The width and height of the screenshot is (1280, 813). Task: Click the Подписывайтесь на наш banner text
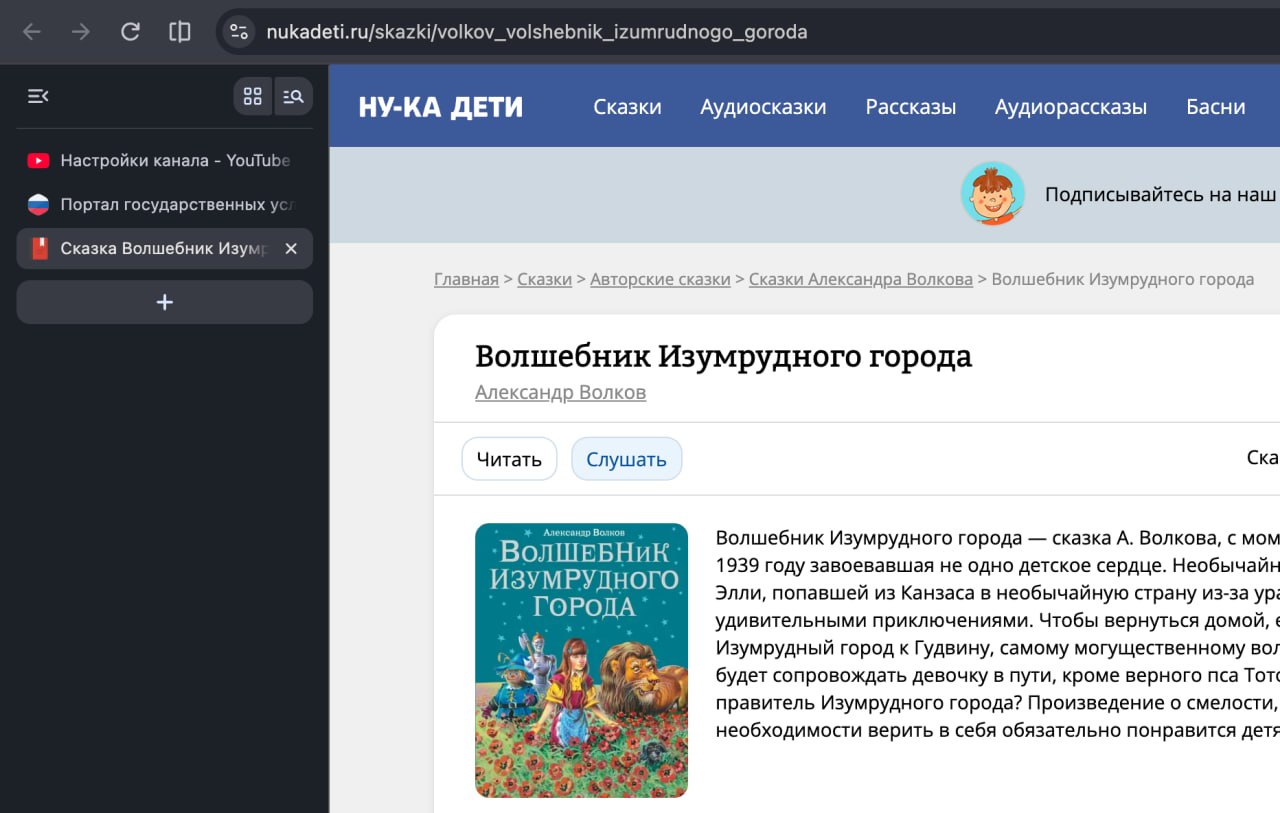pos(1161,195)
